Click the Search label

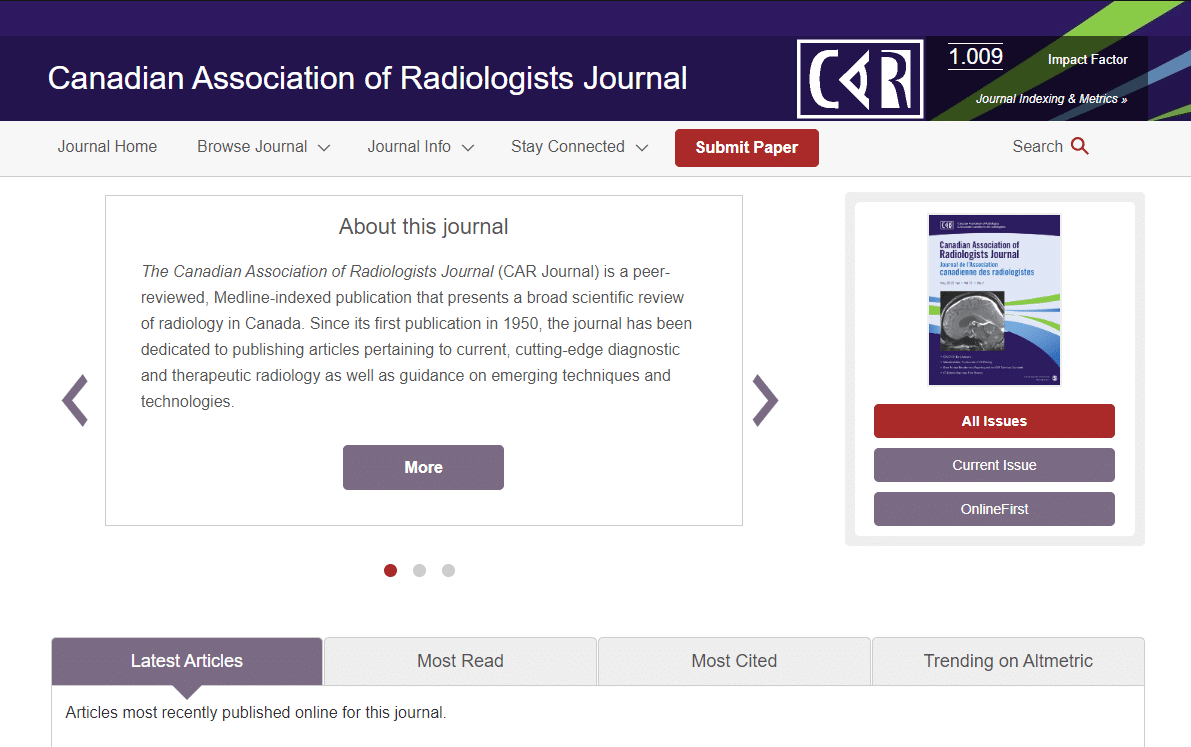1038,147
